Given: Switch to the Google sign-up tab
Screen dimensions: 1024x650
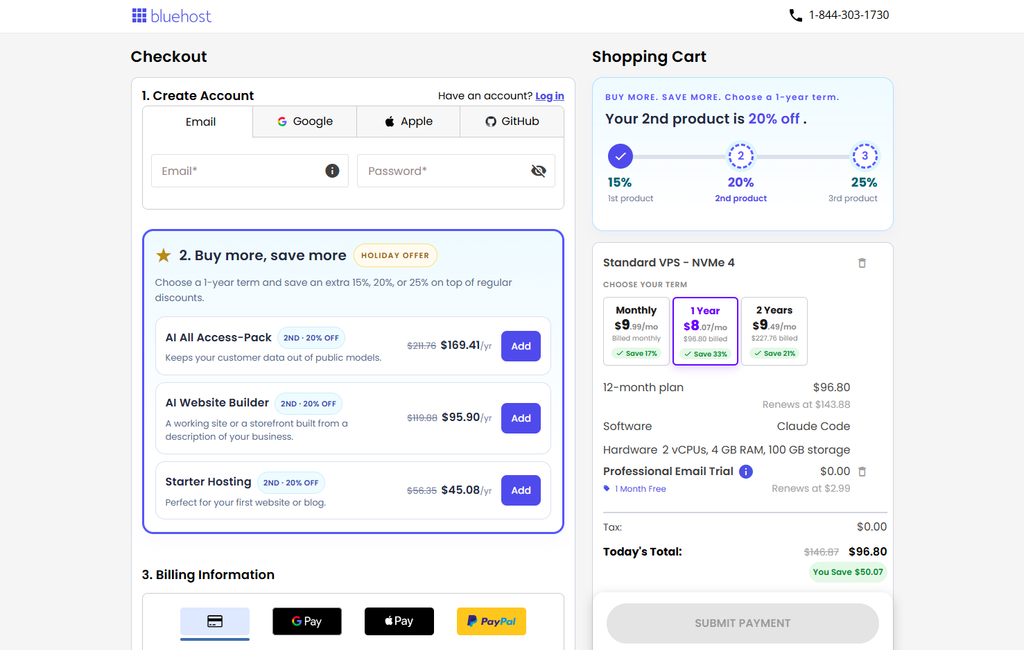Looking at the screenshot, I should pyautogui.click(x=305, y=122).
